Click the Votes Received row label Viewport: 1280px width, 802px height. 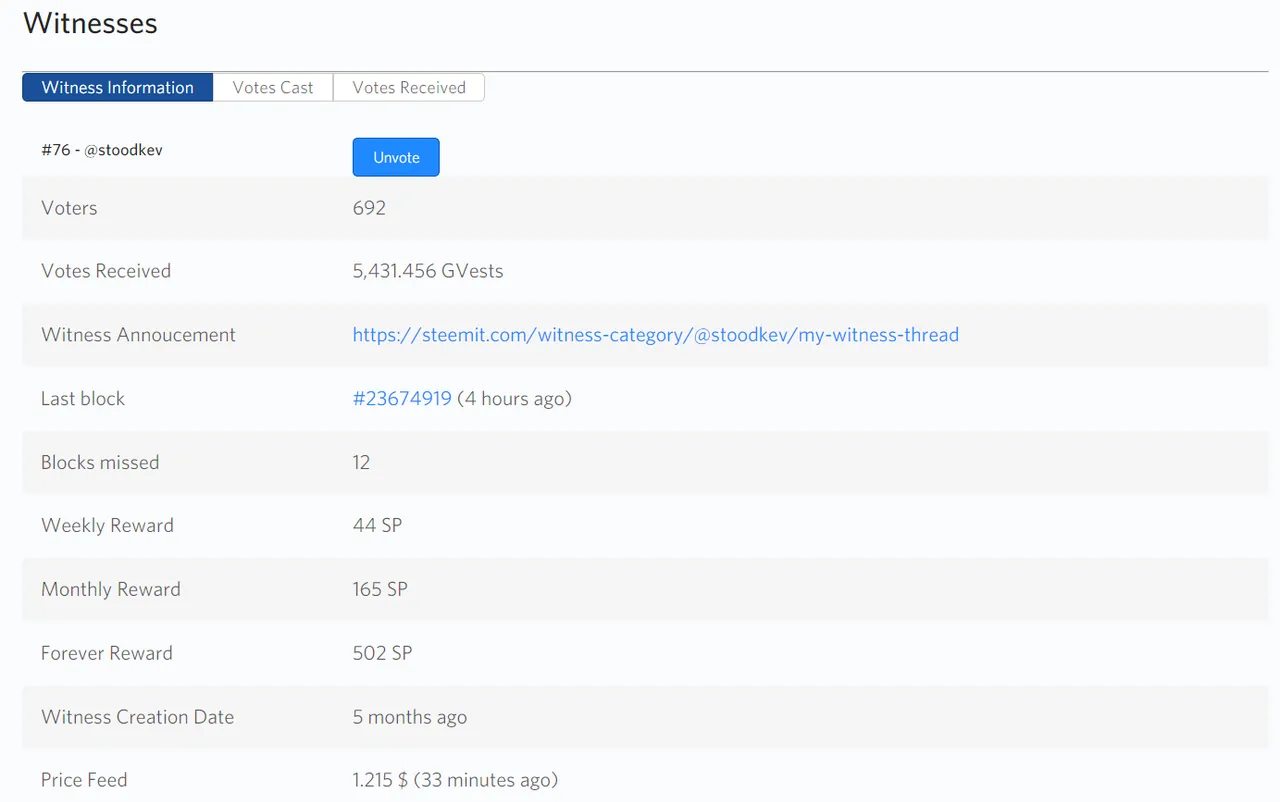tap(106, 271)
